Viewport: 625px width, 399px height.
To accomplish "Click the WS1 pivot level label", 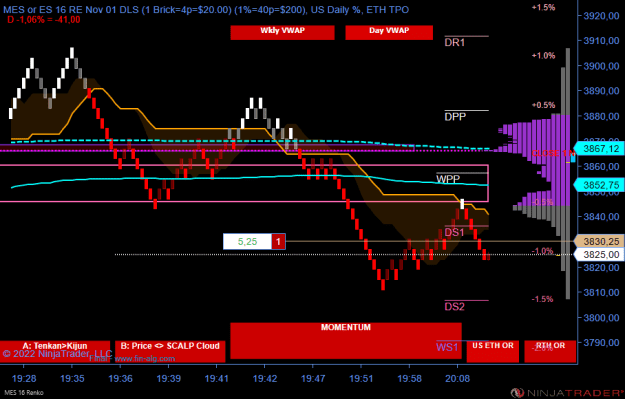I will tap(447, 347).
